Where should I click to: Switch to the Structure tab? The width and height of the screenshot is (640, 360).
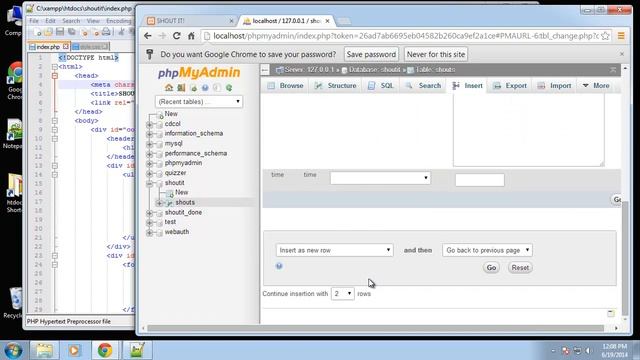click(x=336, y=86)
